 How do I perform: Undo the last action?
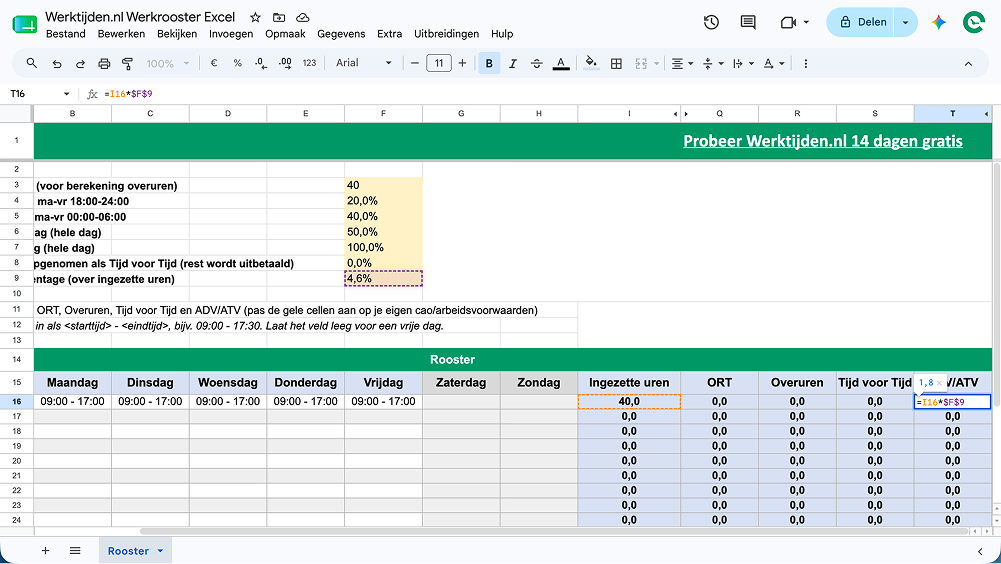(x=57, y=63)
